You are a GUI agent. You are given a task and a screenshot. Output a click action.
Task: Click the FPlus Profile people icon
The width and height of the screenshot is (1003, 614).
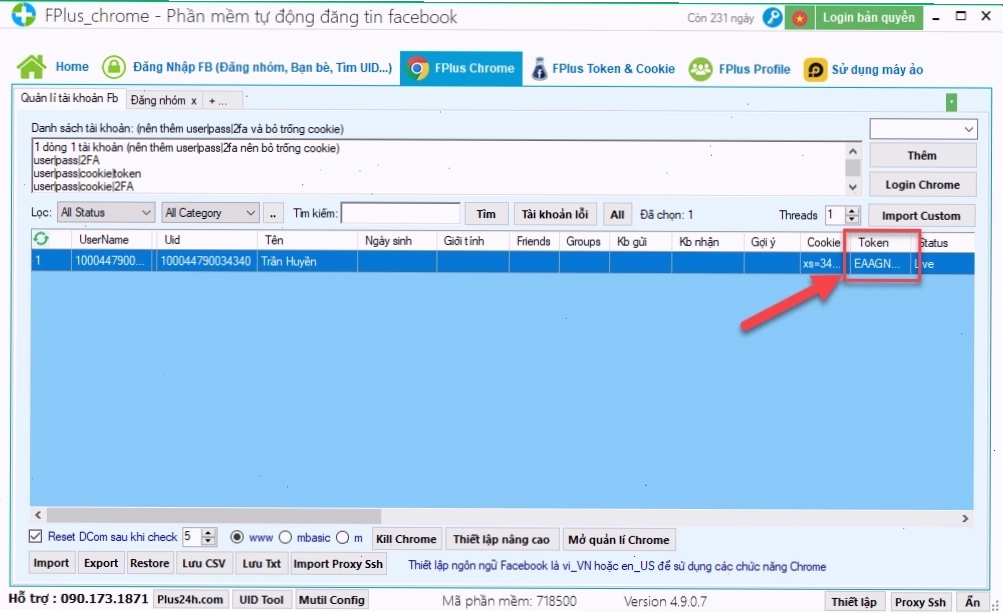(700, 69)
